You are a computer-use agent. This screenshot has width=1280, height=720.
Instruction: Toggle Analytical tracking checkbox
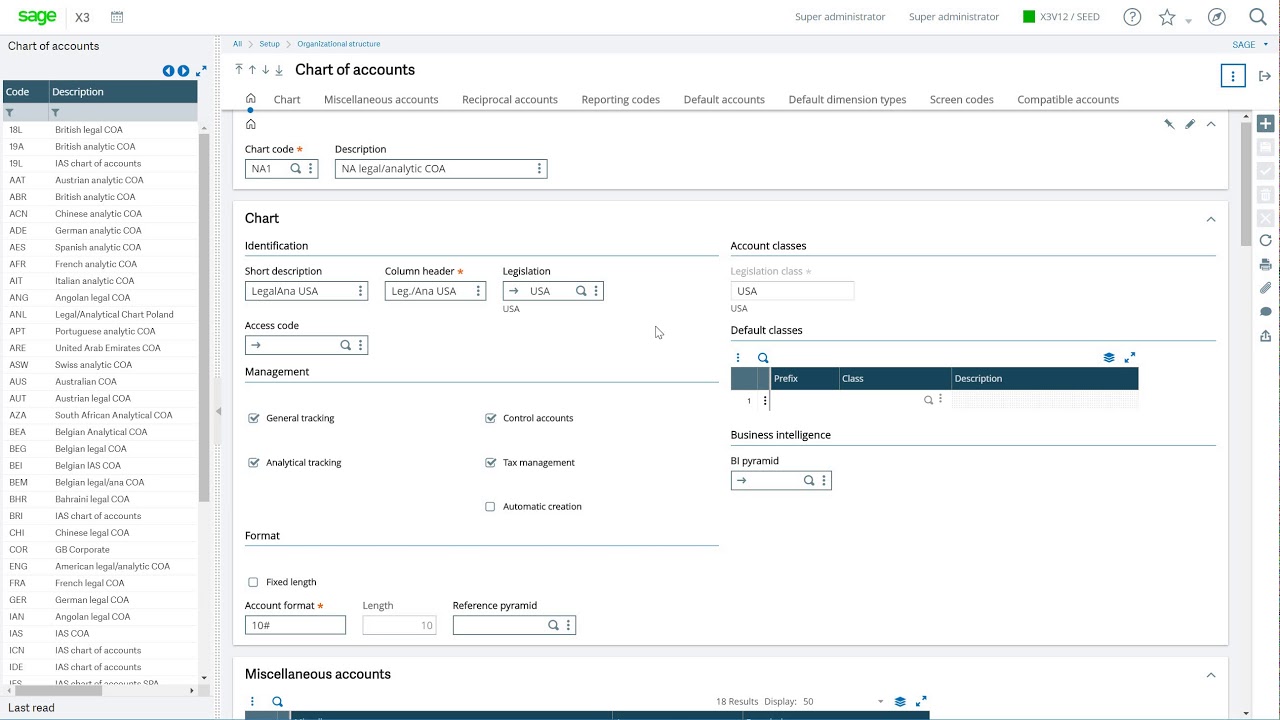254,463
